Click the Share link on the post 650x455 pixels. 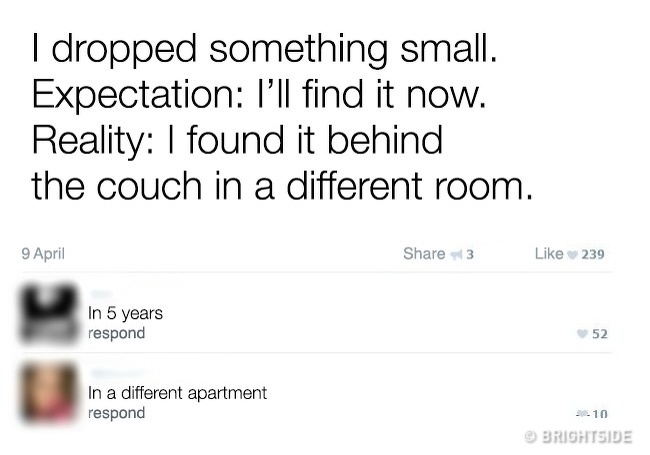[x=424, y=254]
